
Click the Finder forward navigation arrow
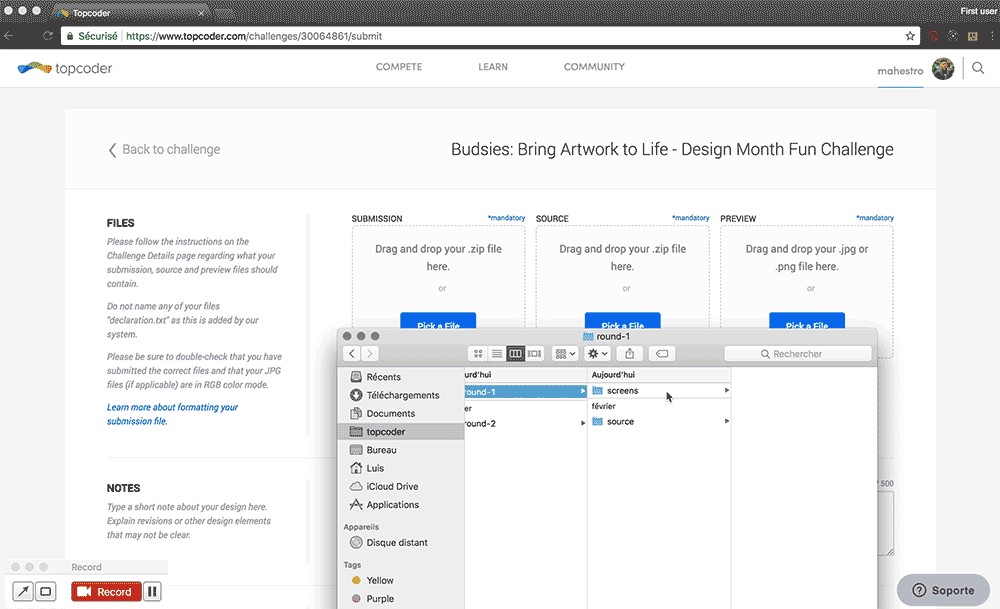click(x=369, y=353)
